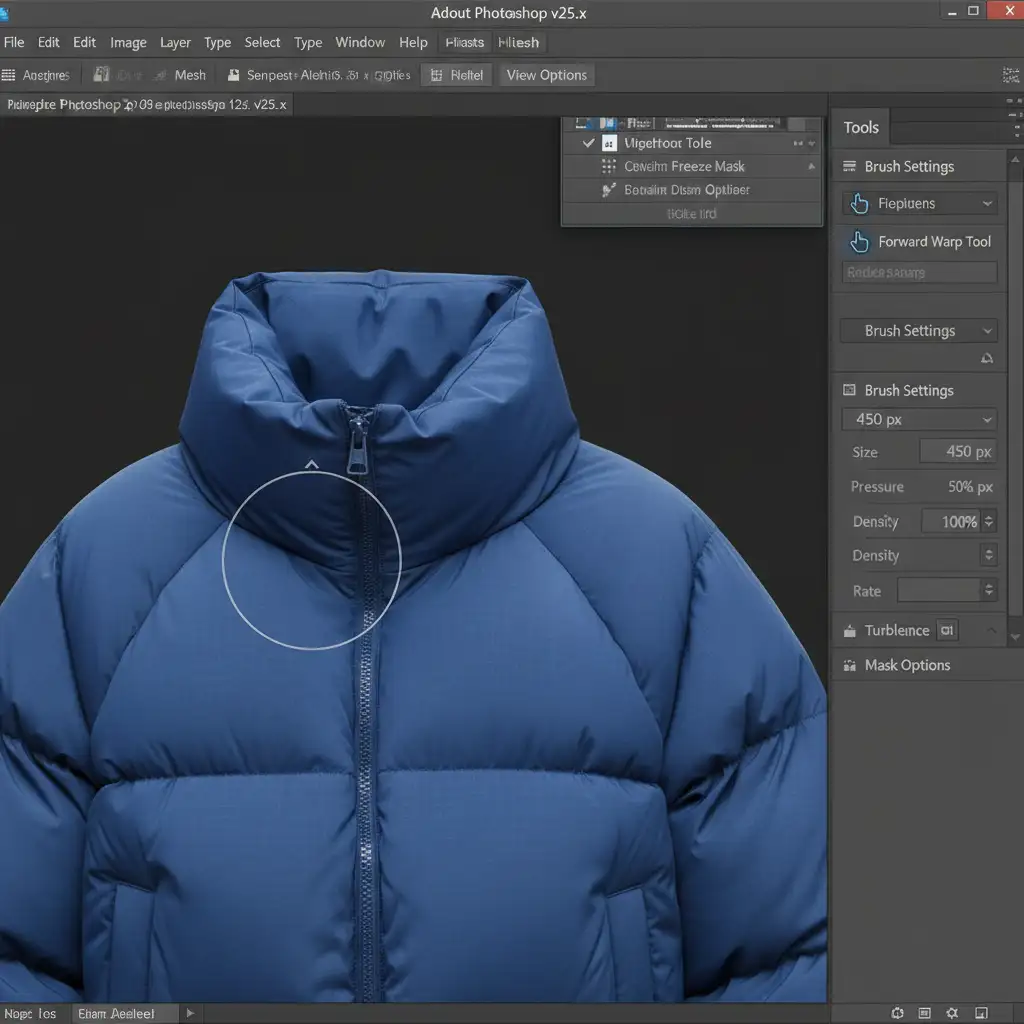Image resolution: width=1024 pixels, height=1024 pixels.
Task: Click the Mask Options panel icon
Action: pyautogui.click(x=850, y=665)
